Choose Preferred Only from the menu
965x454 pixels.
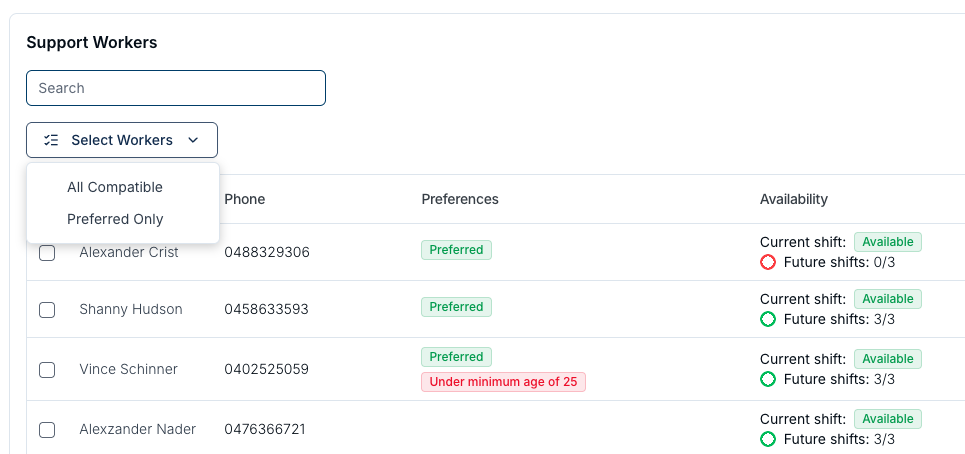[x=115, y=219]
